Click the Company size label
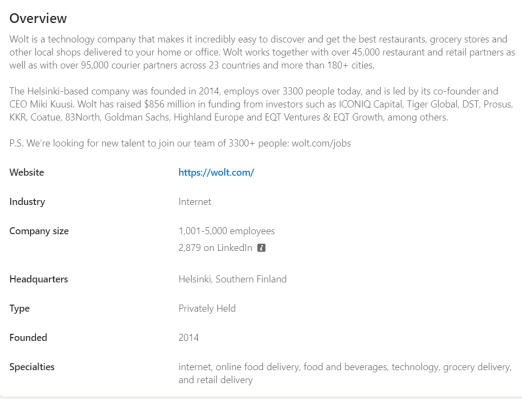Image resolution: width=522 pixels, height=399 pixels. click(39, 231)
